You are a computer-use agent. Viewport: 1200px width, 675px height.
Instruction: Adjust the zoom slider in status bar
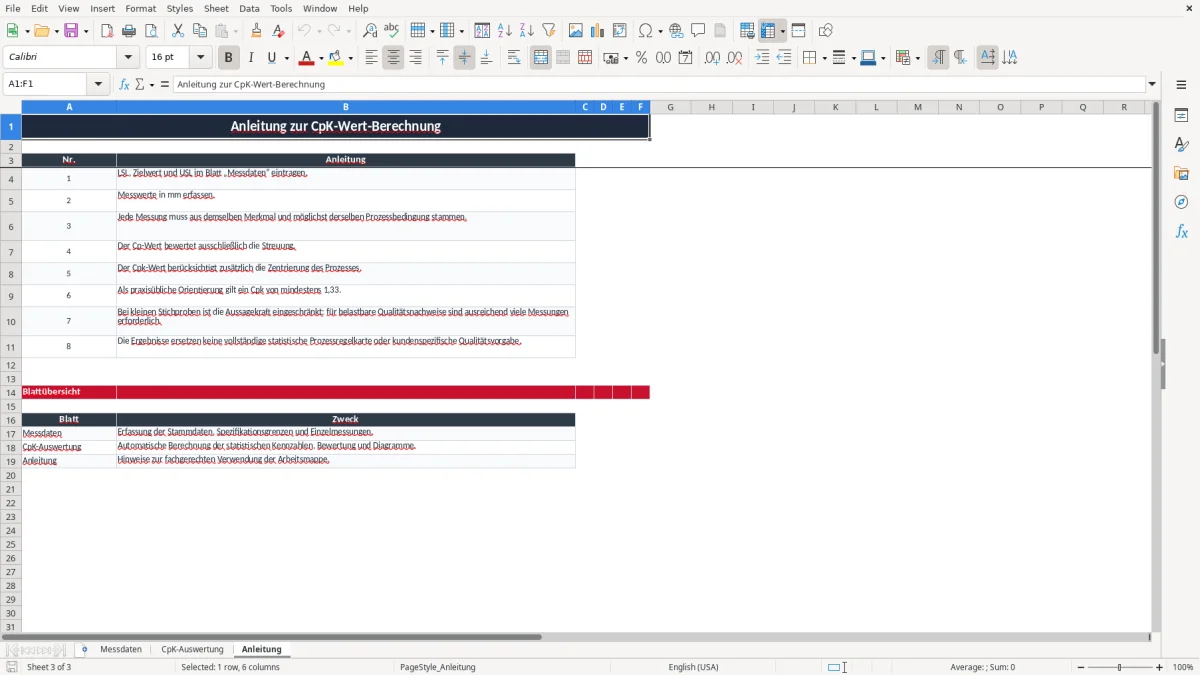[x=1119, y=667]
